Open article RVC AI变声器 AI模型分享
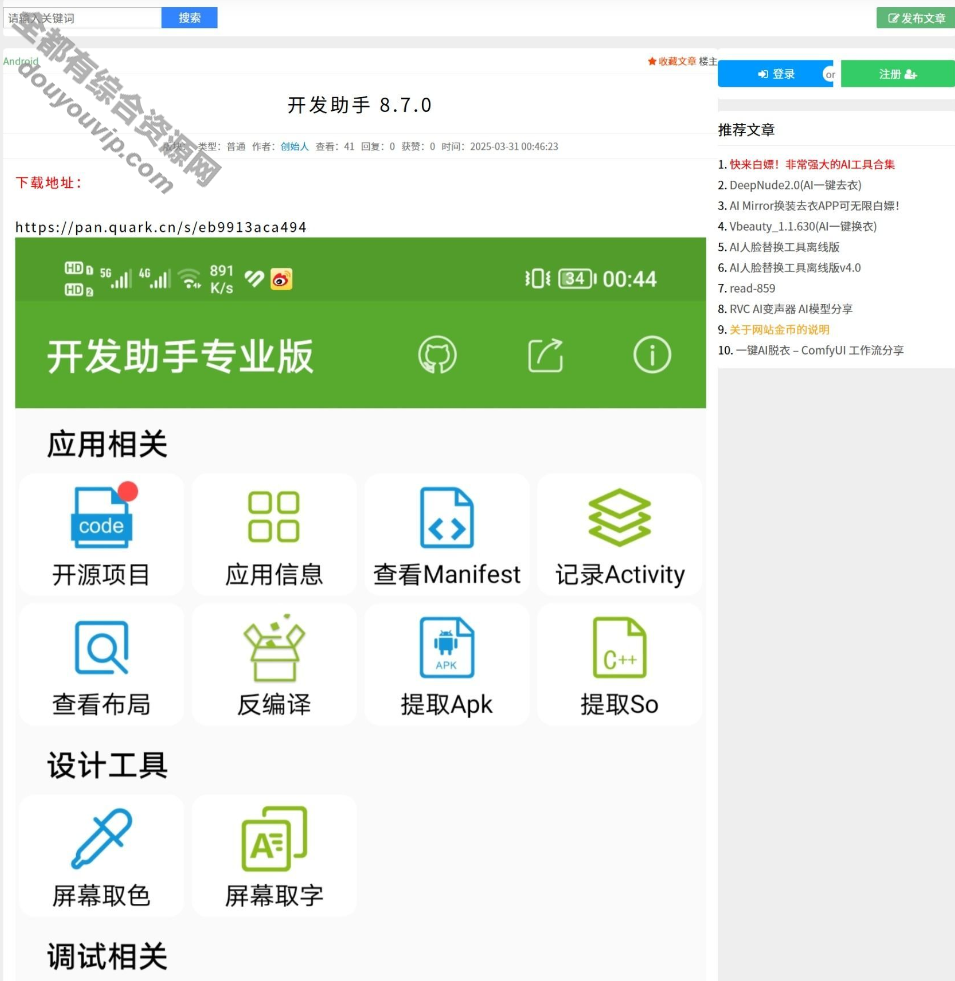The height and width of the screenshot is (981, 955). [790, 309]
